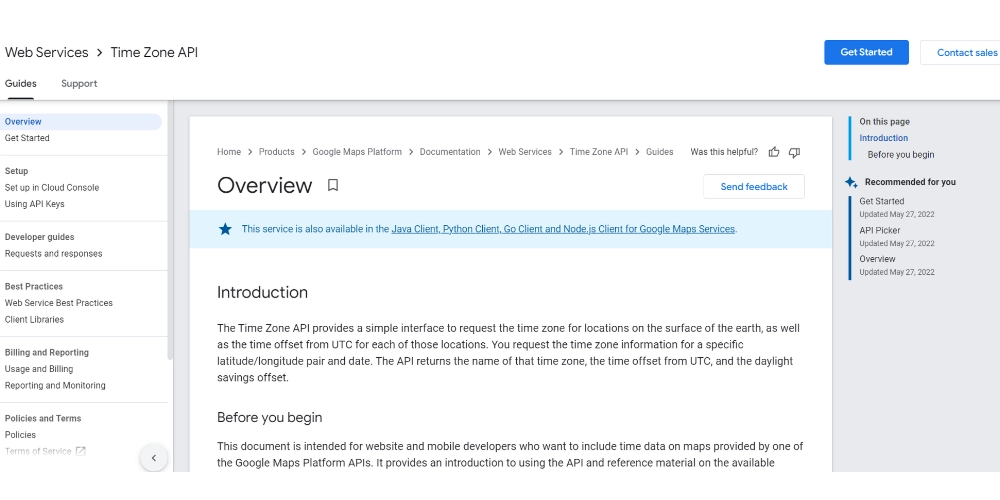This screenshot has height=500, width=1000.
Task: Open Set up in Cloud Console
Action: 52,187
